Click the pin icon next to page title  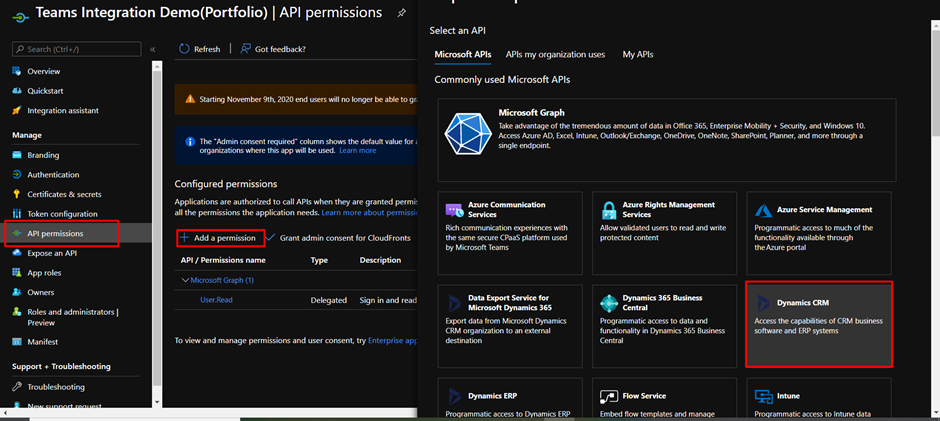point(402,13)
